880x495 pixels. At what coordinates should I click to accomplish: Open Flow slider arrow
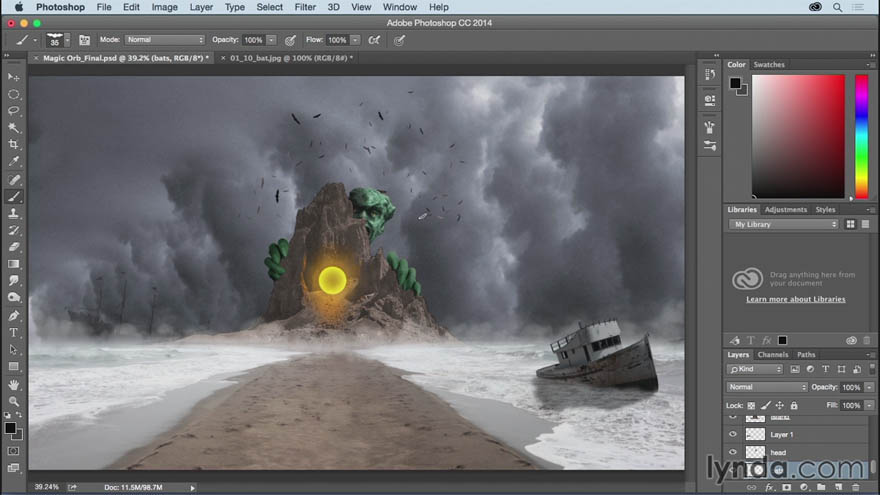355,40
